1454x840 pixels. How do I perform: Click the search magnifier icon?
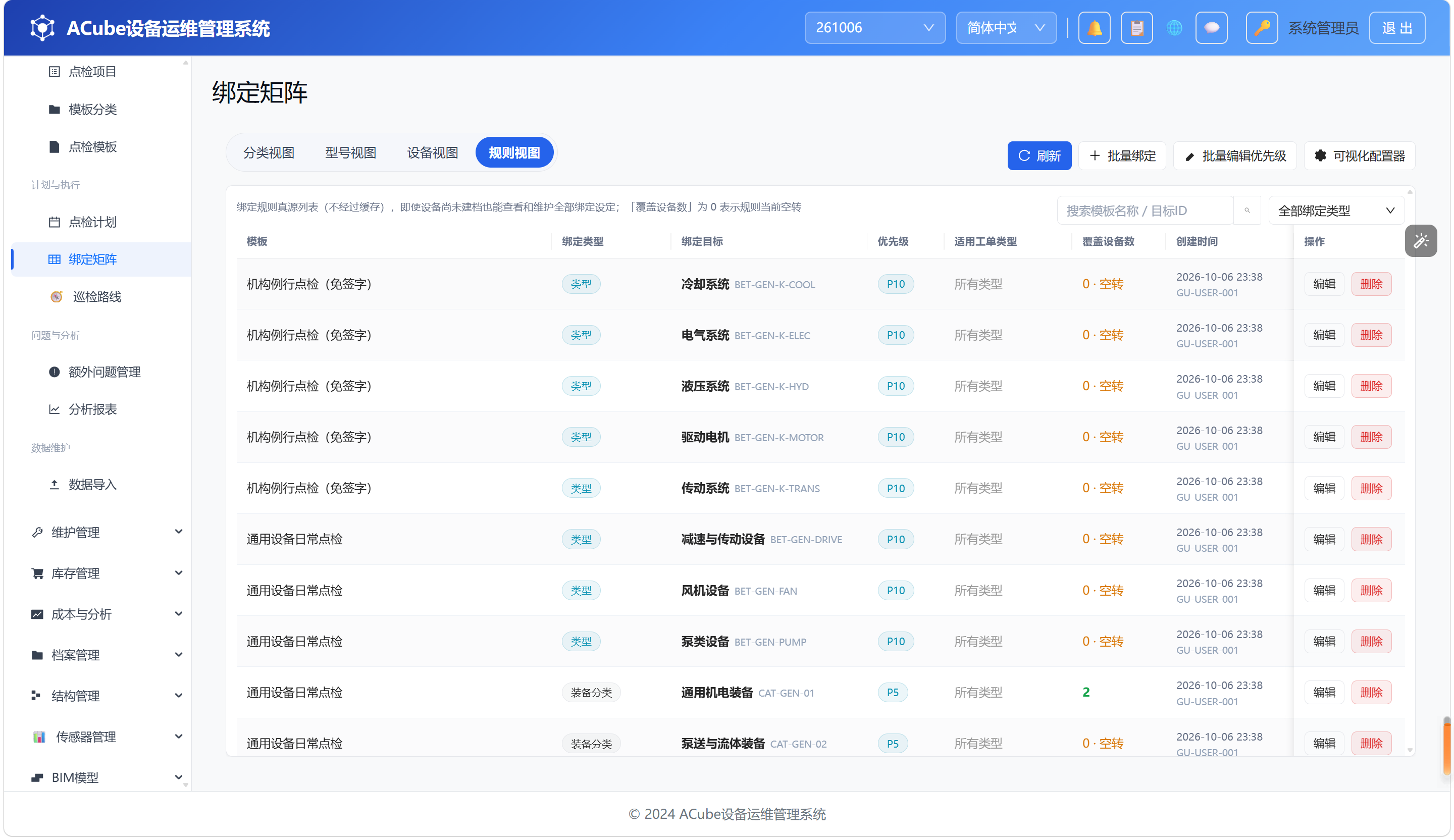tap(1247, 211)
